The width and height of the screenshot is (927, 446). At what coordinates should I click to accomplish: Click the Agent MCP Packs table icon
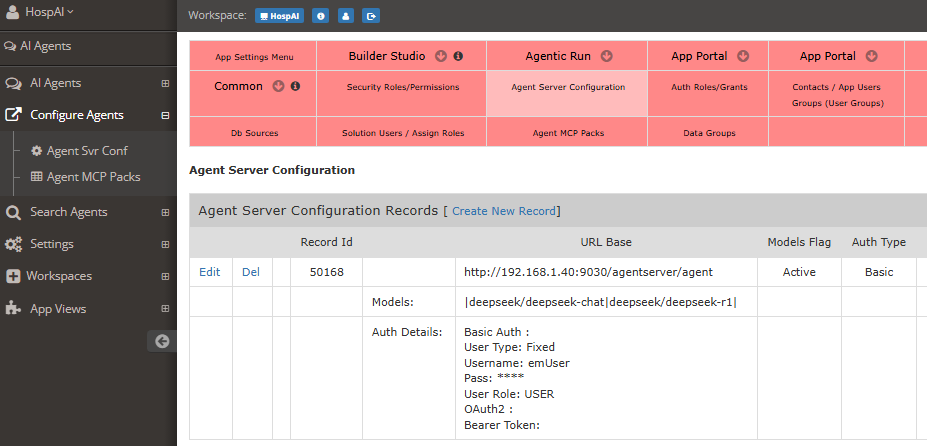37,177
